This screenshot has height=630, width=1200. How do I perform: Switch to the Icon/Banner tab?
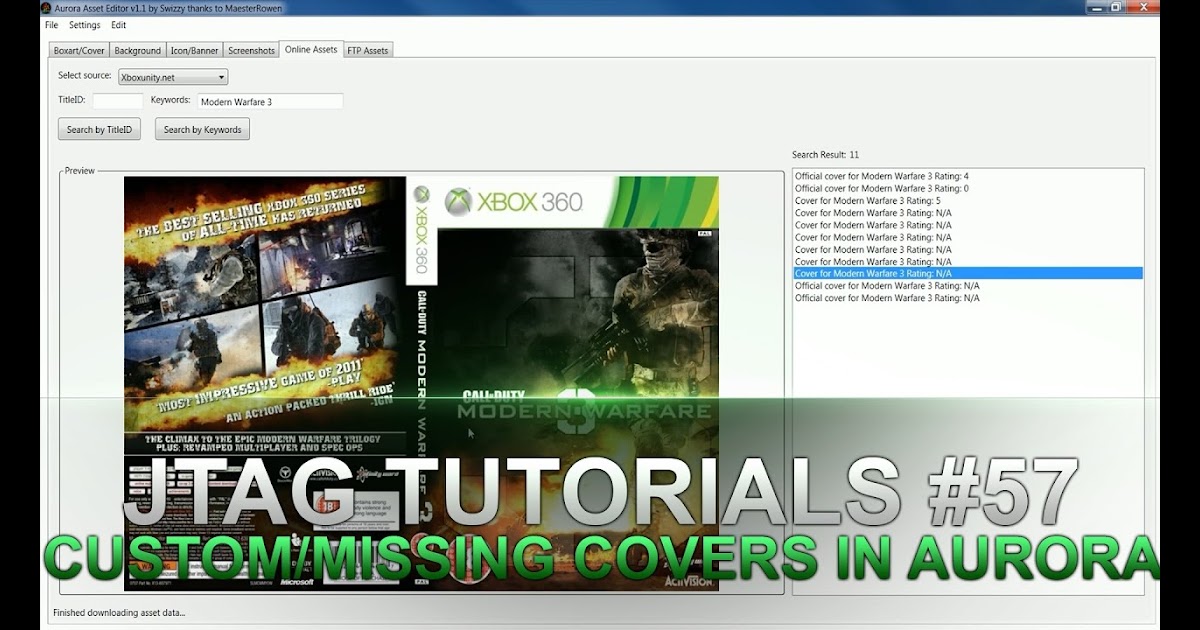(x=194, y=50)
